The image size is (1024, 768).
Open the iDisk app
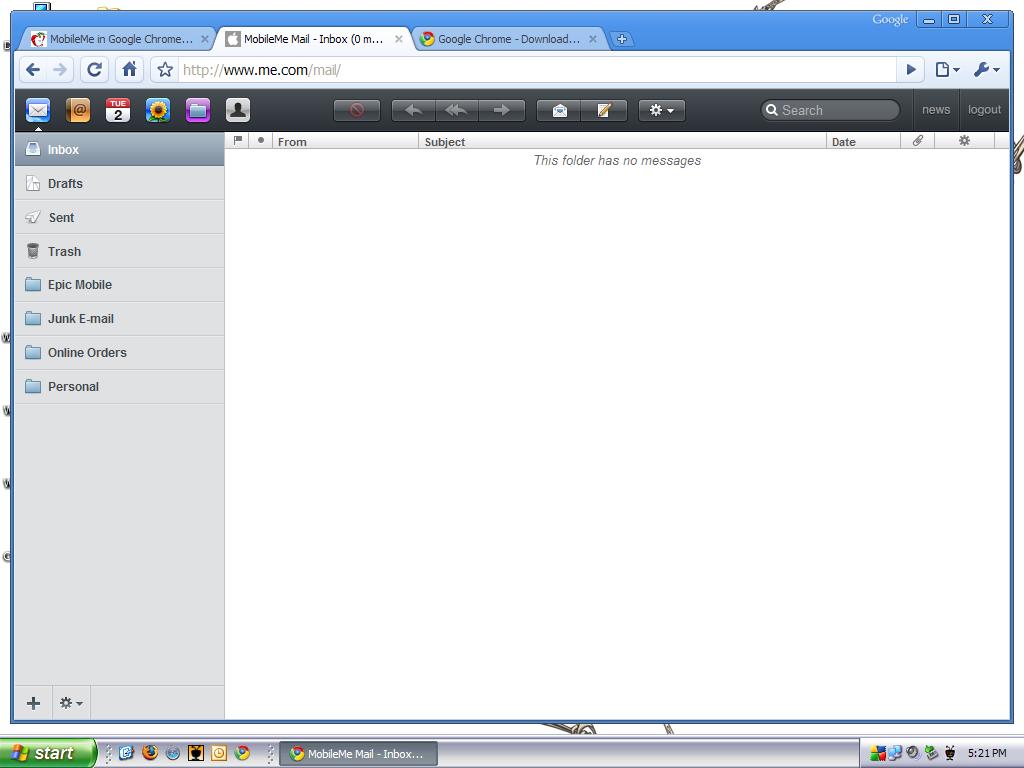pyautogui.click(x=198, y=110)
